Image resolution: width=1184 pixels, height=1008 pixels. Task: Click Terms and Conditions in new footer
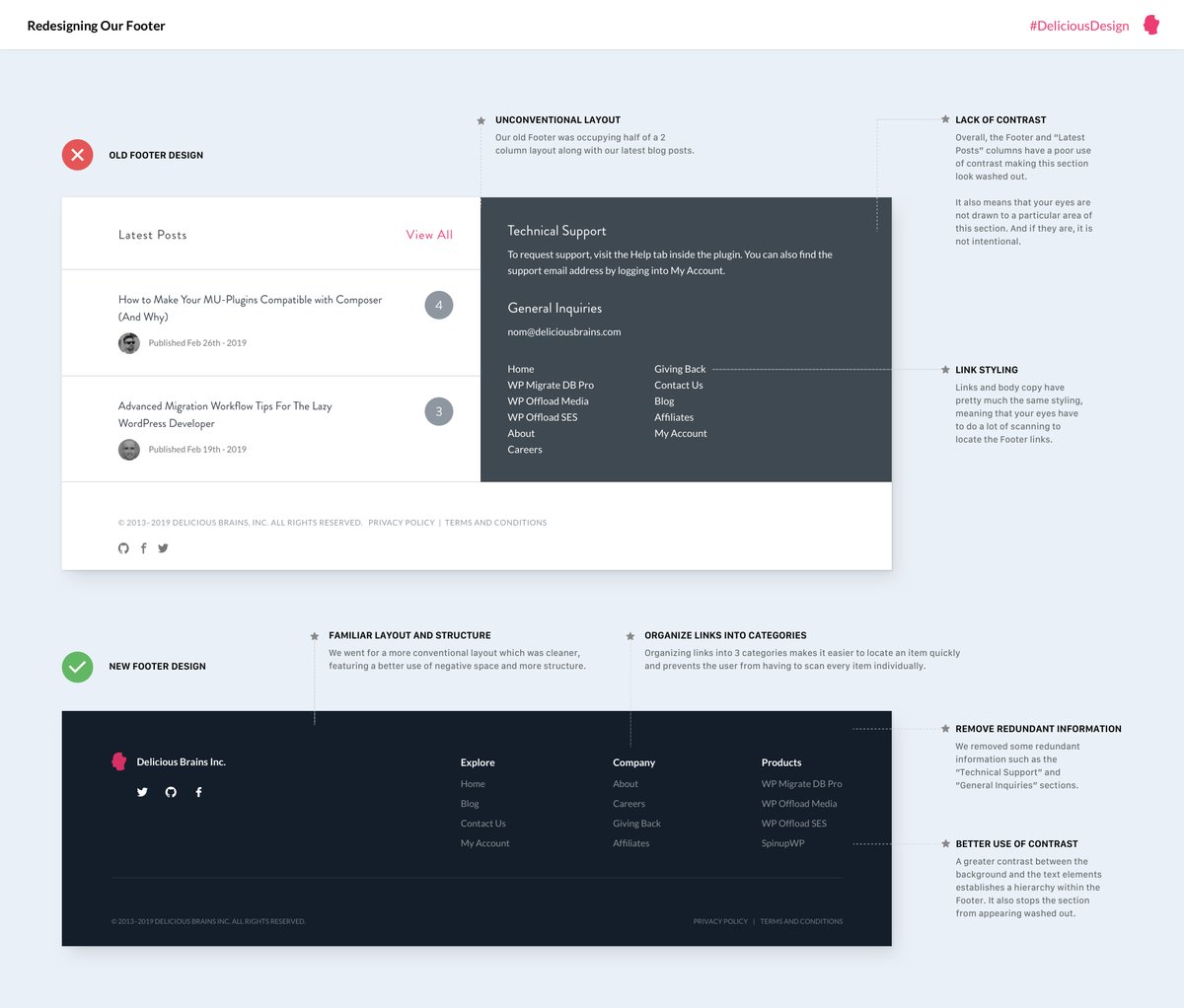click(x=801, y=921)
